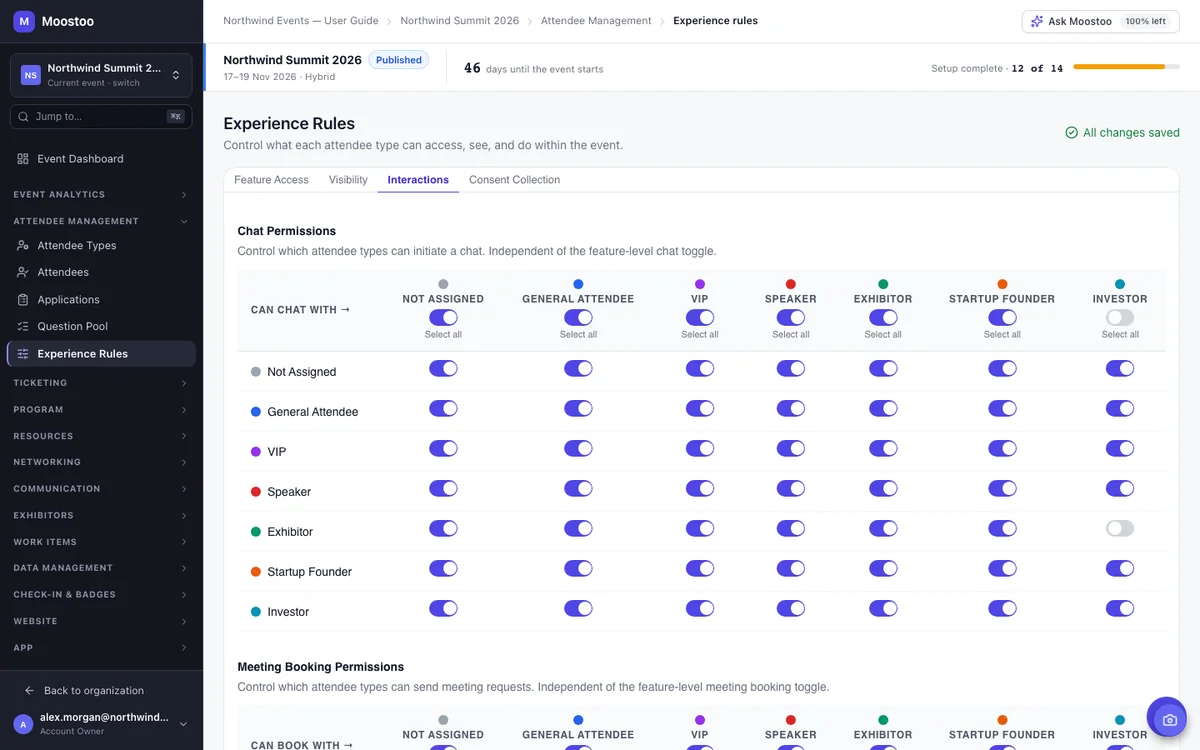Click the Experience Rules sliders icon
This screenshot has height=750, width=1200.
23,354
